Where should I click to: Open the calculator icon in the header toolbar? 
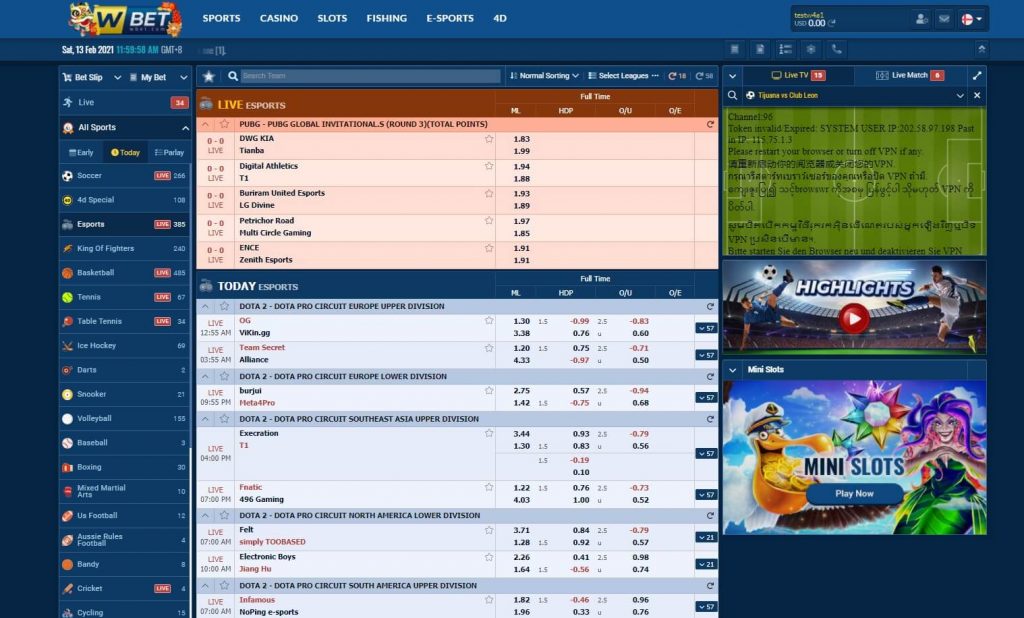[735, 49]
